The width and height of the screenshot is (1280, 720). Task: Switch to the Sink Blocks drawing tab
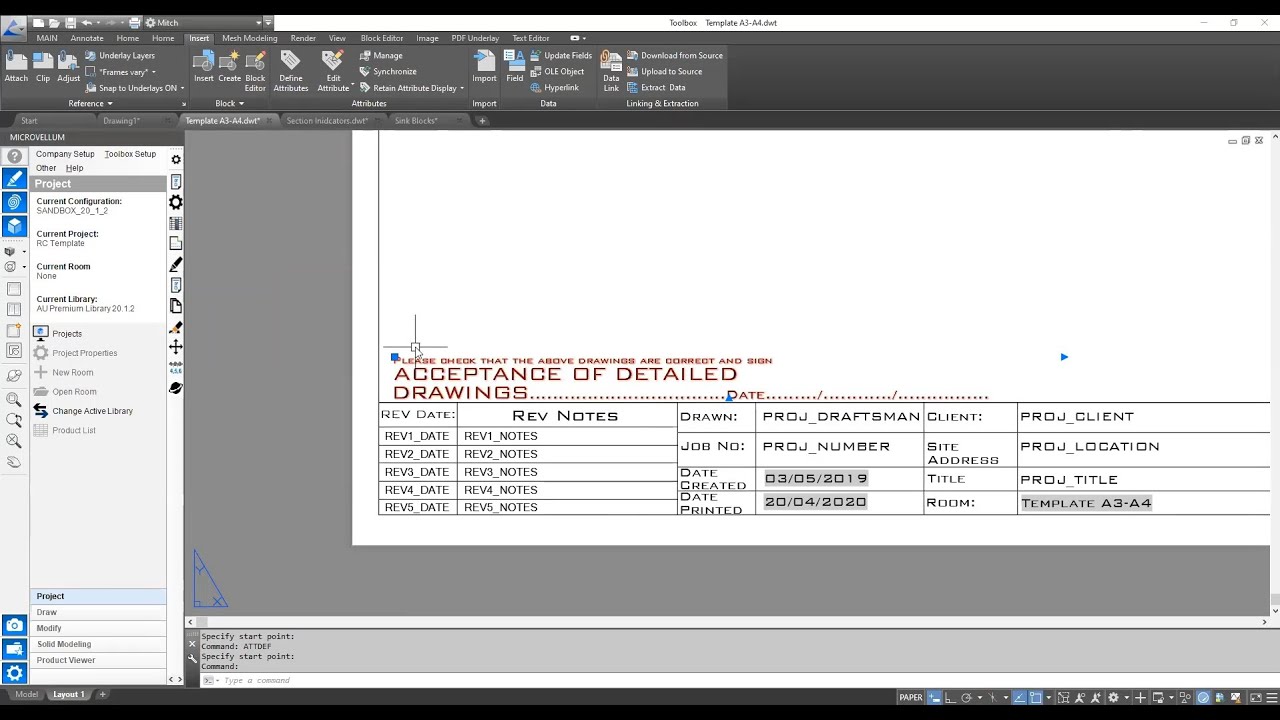click(x=416, y=120)
